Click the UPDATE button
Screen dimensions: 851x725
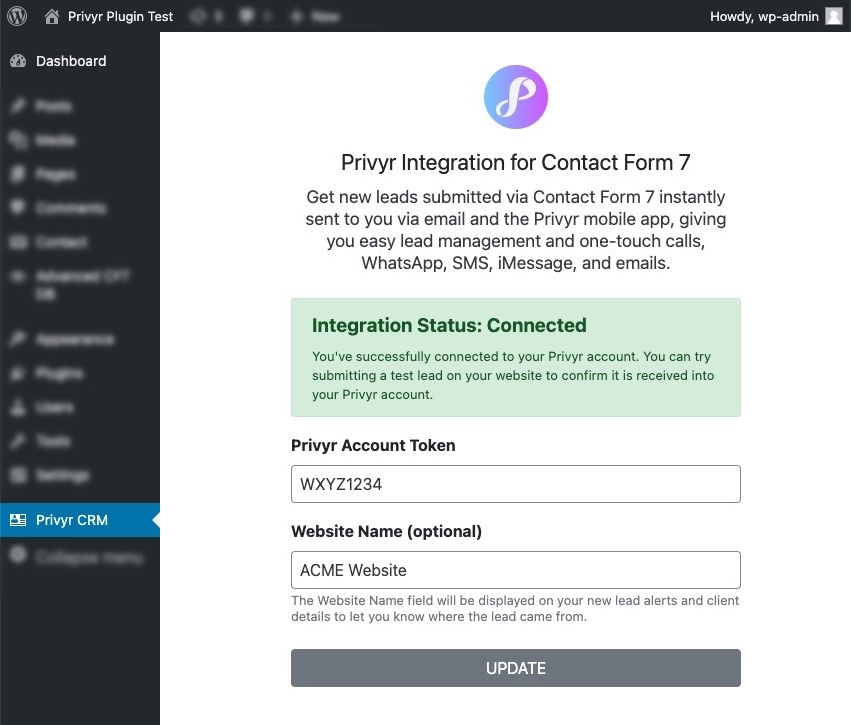pyautogui.click(x=516, y=668)
